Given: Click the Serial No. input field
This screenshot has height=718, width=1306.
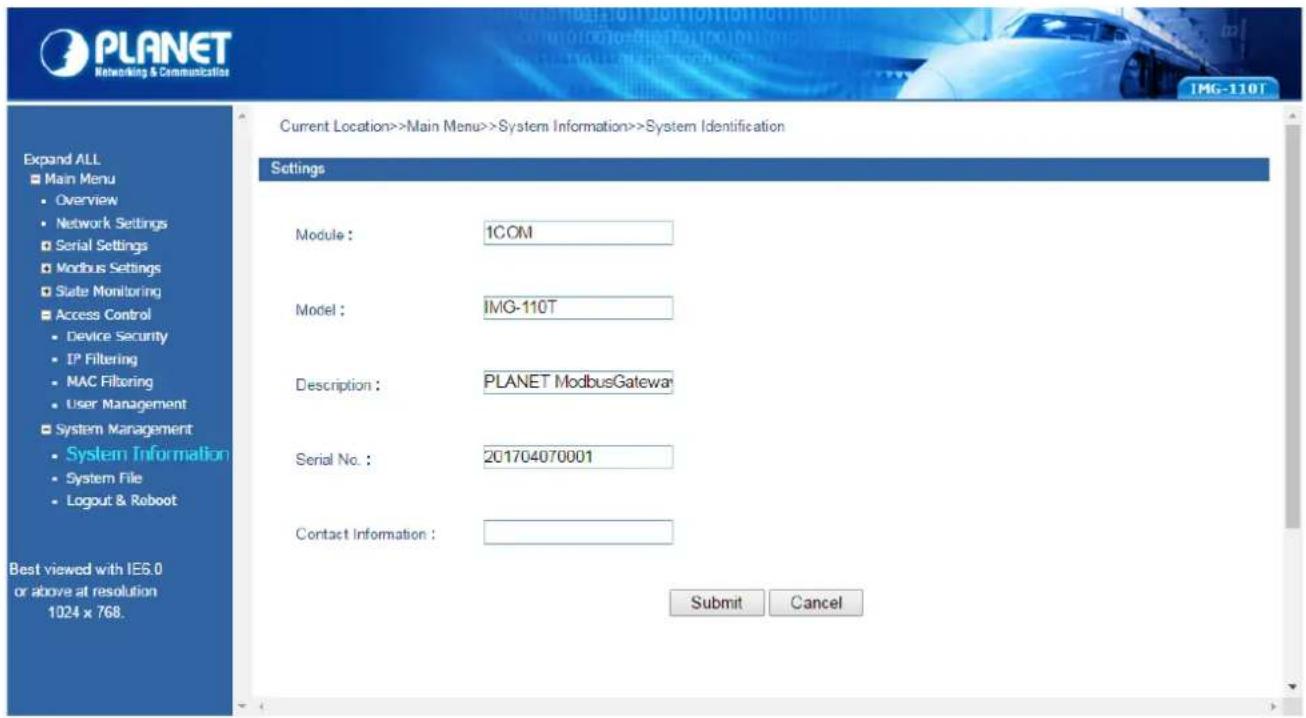Looking at the screenshot, I should (x=578, y=457).
